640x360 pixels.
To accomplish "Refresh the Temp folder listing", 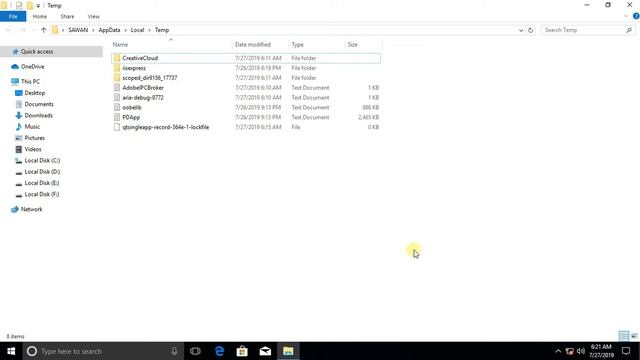I will pos(530,30).
